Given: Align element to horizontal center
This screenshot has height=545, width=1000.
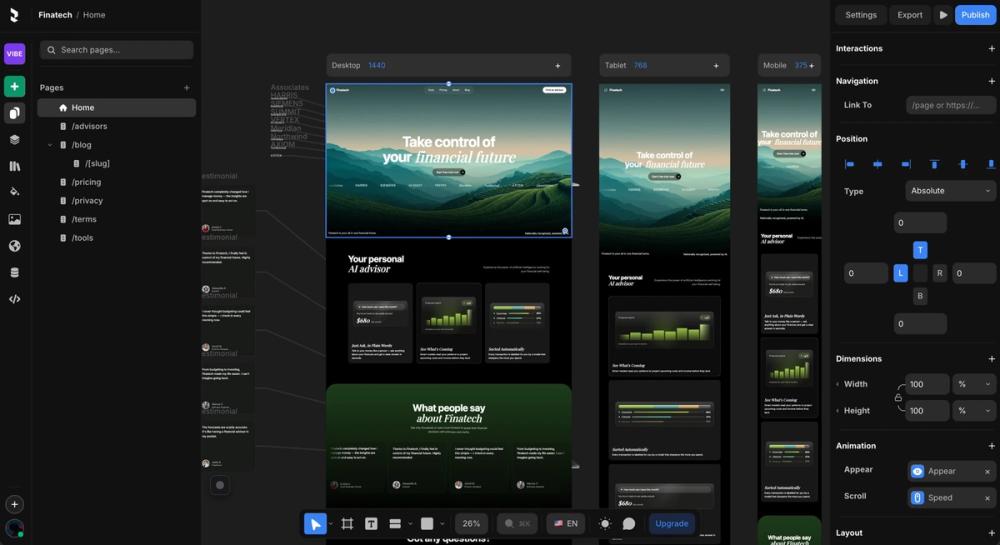Looking at the screenshot, I should point(878,164).
